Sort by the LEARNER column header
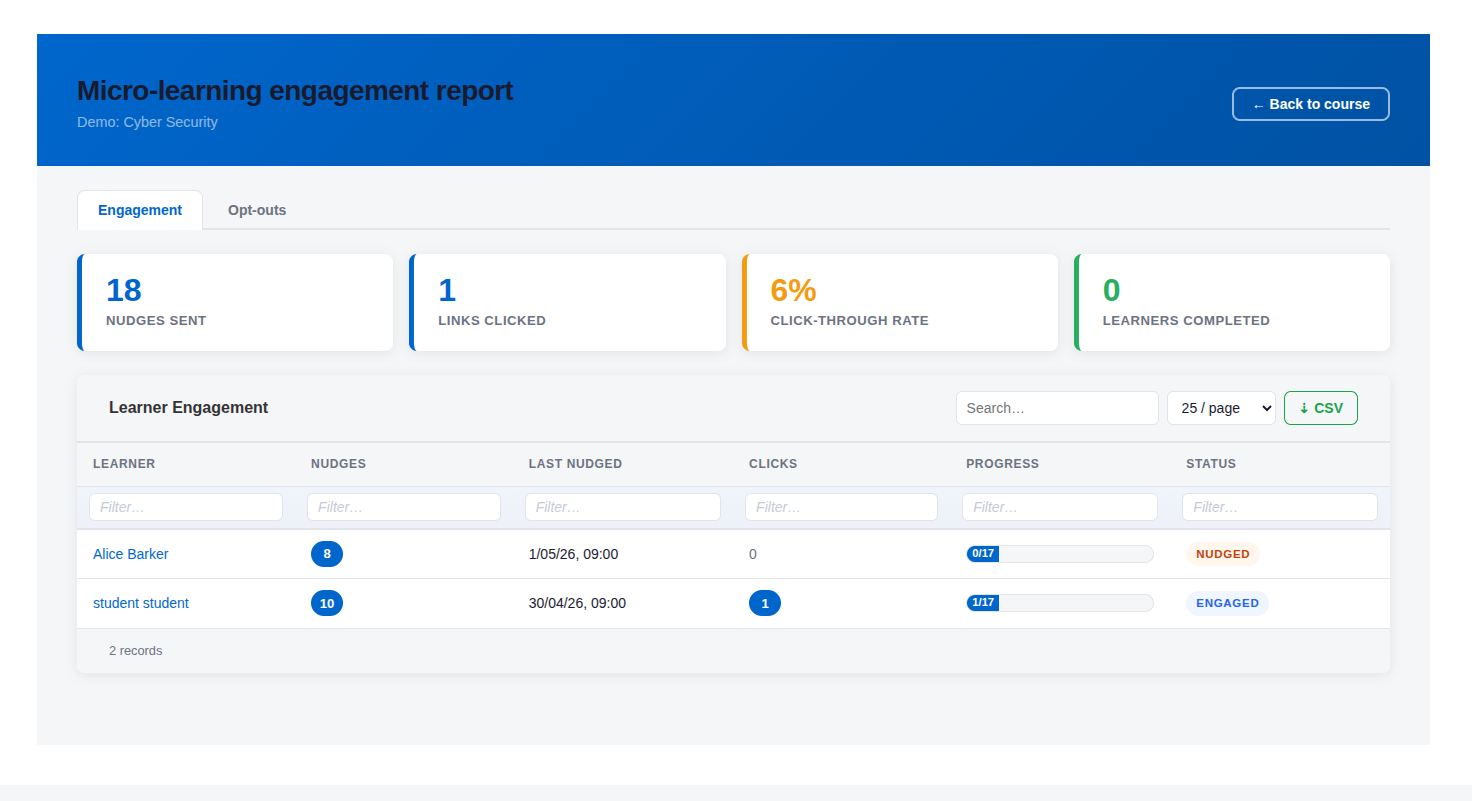1472x801 pixels. [124, 464]
